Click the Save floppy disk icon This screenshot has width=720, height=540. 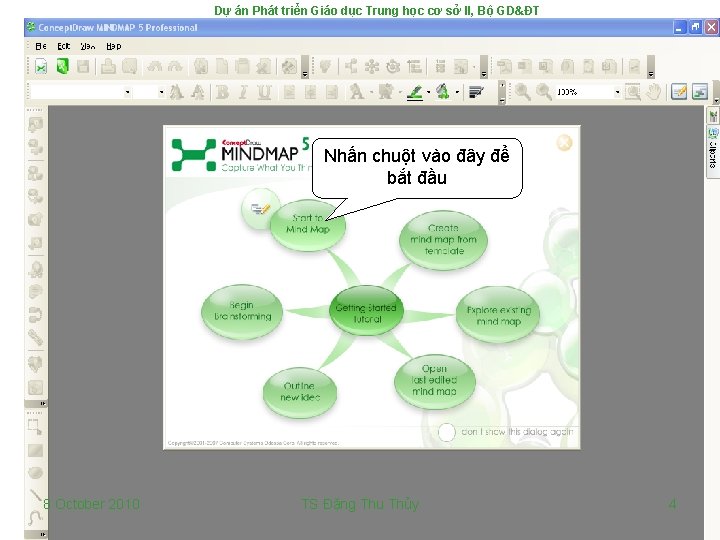coord(83,67)
